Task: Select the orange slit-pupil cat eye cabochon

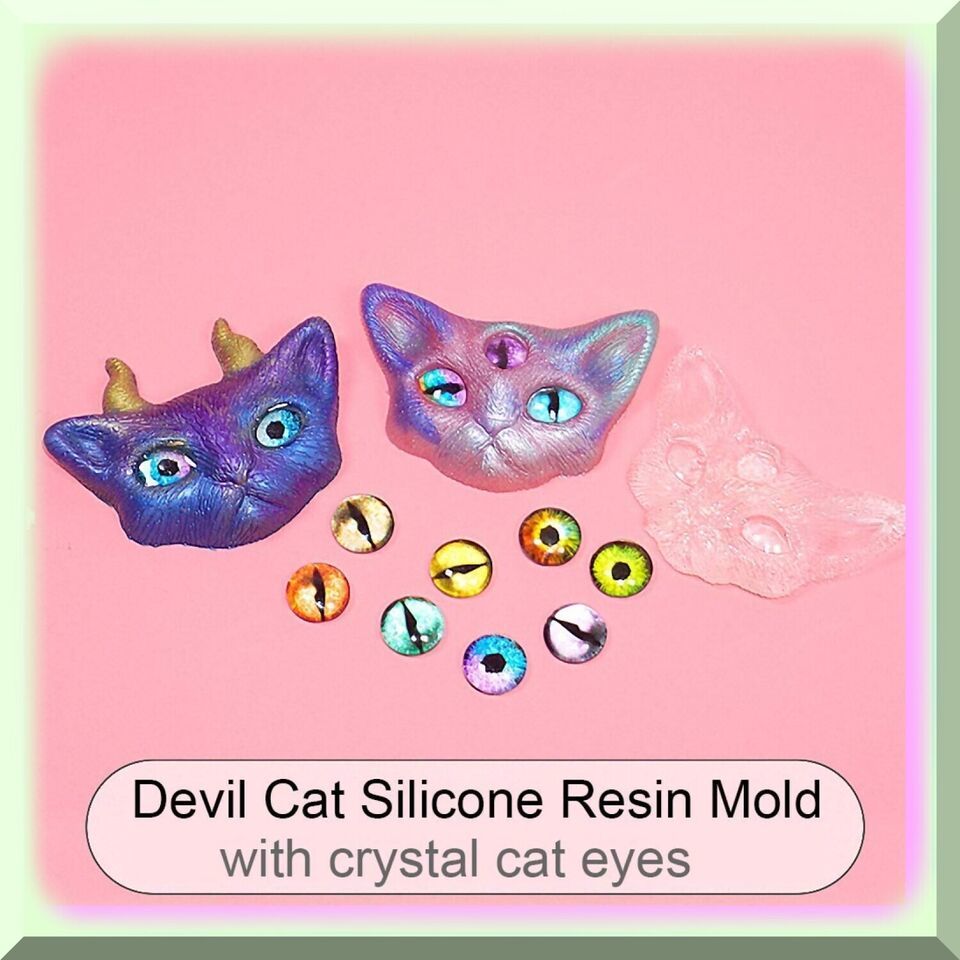Action: point(318,592)
